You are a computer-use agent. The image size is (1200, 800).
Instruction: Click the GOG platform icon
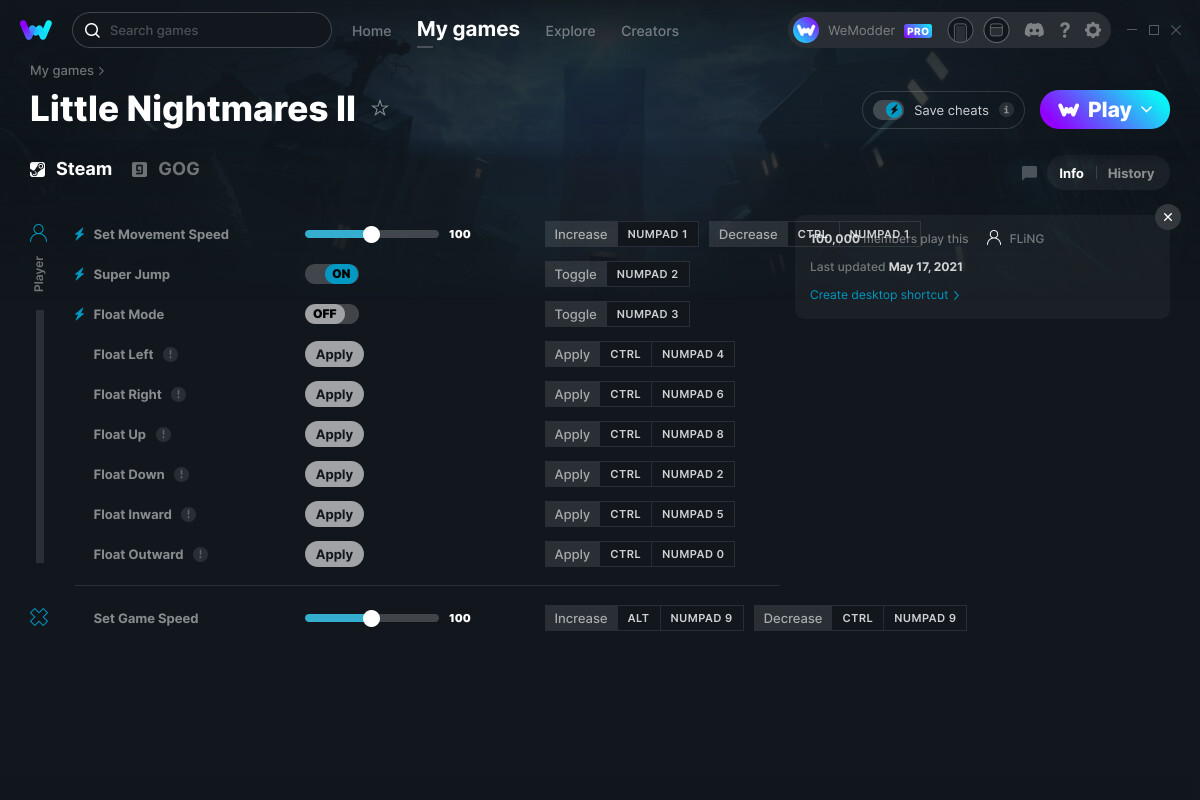[140, 169]
